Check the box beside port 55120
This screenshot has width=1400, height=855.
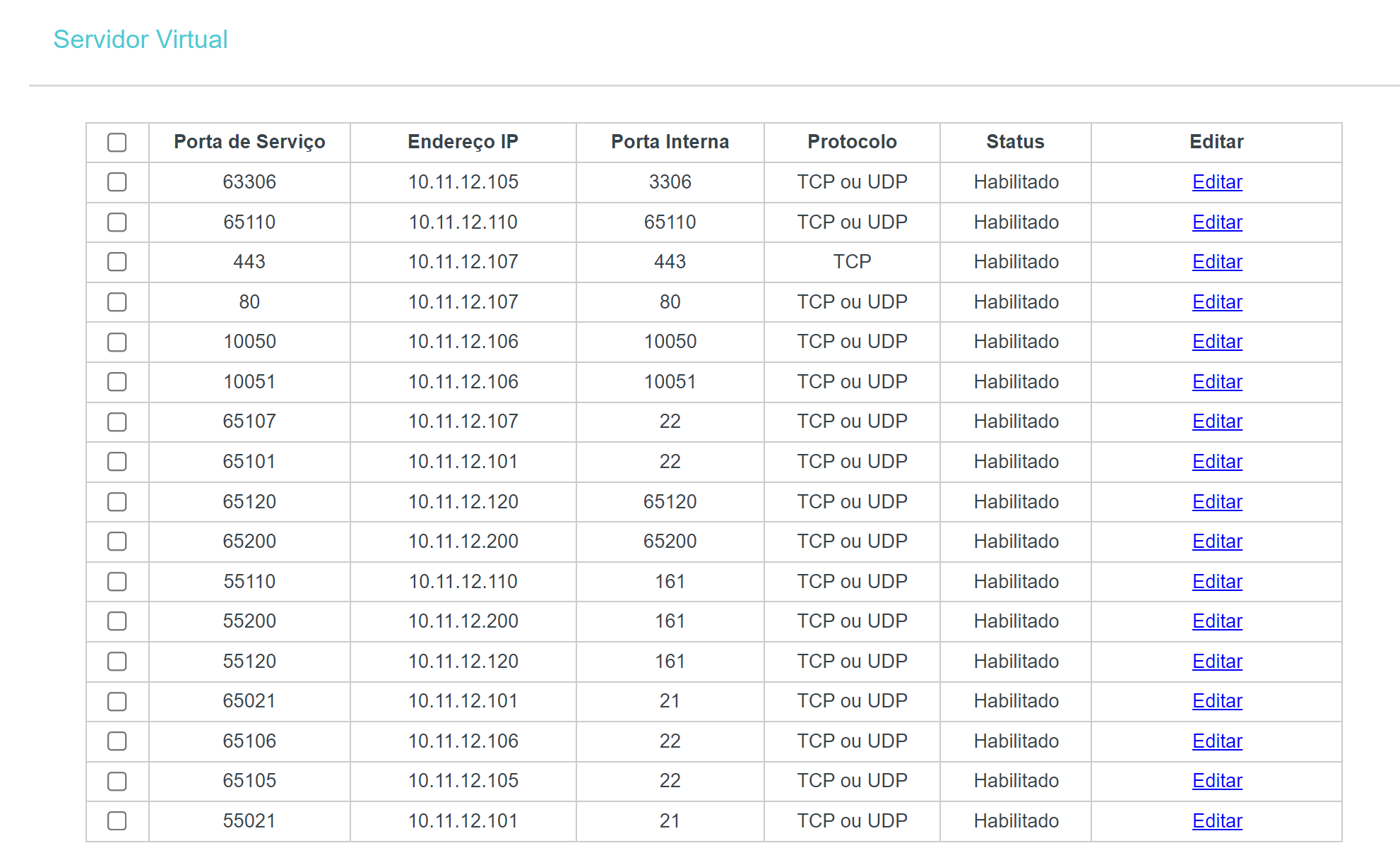[117, 662]
